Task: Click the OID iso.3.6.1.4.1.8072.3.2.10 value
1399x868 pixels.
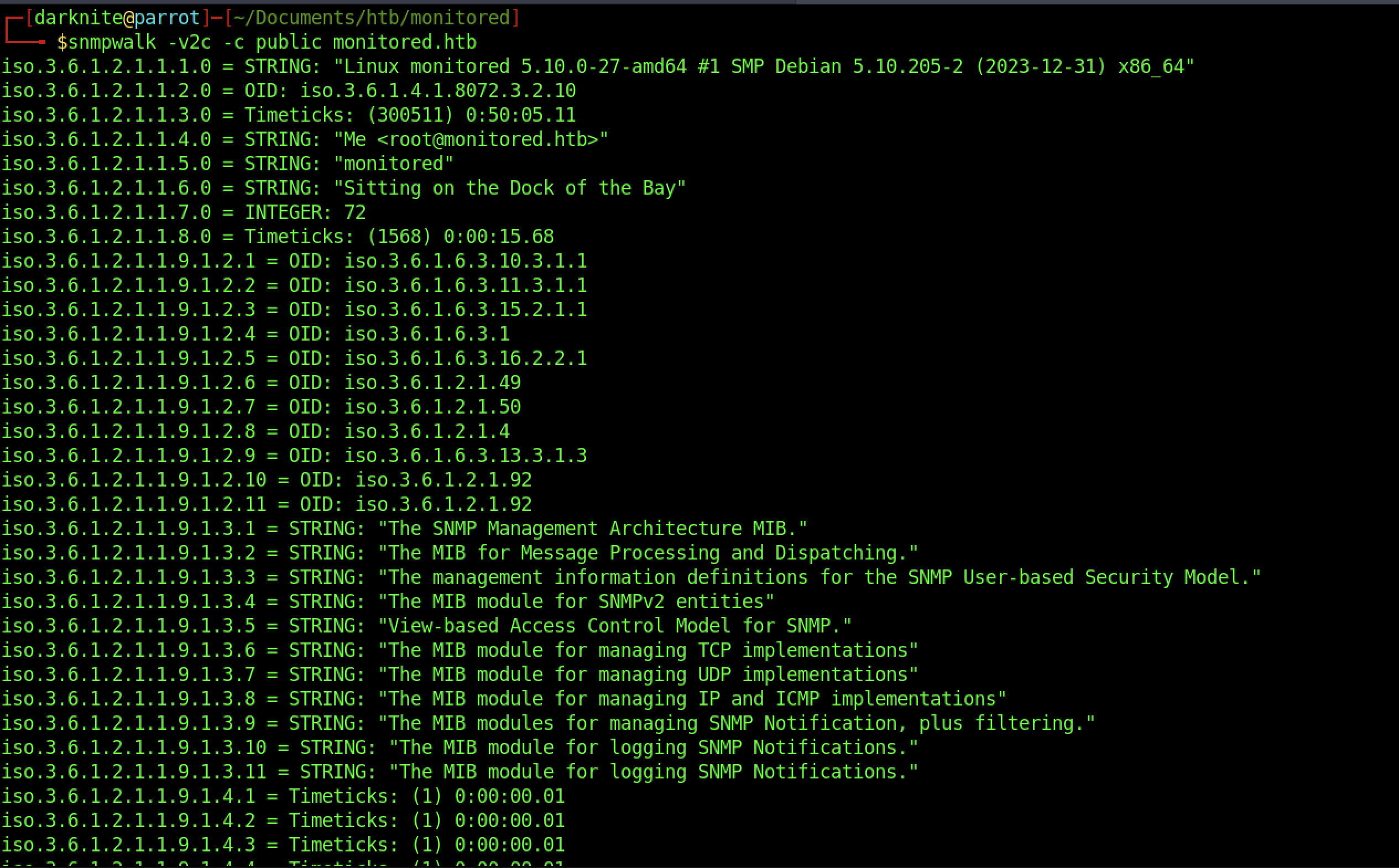Action: pos(438,91)
